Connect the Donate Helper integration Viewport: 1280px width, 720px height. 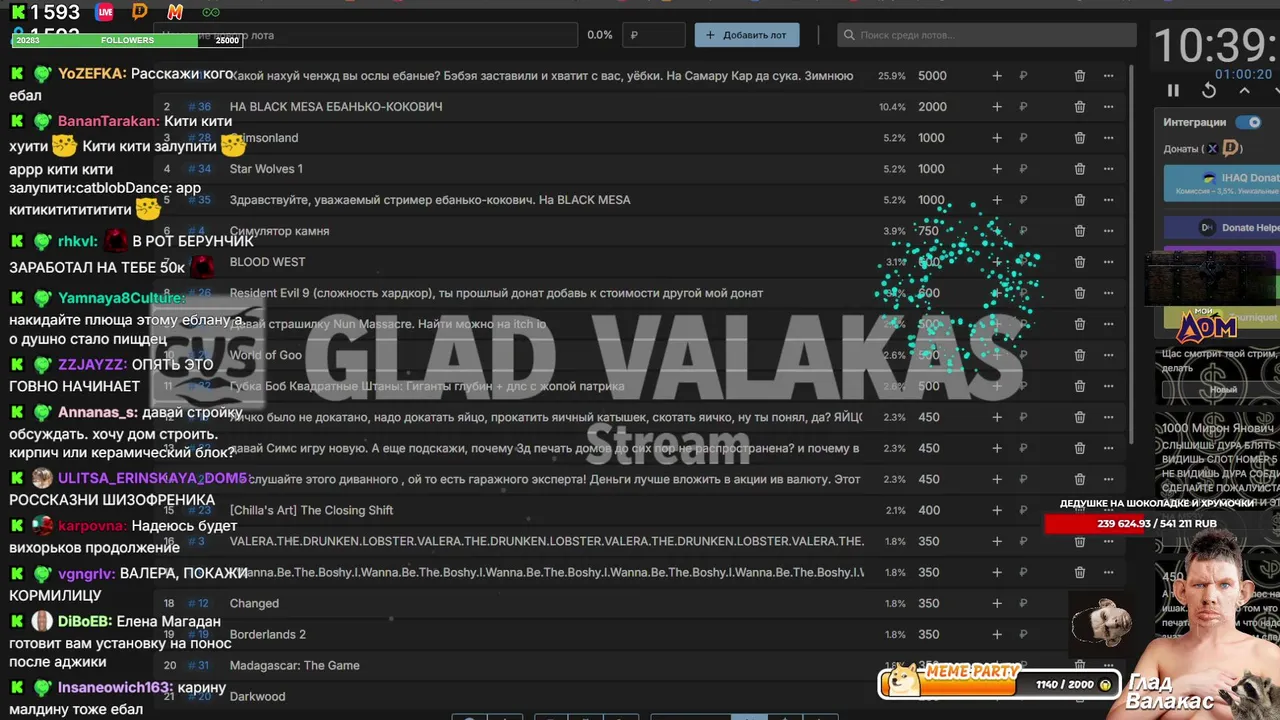tap(1222, 227)
